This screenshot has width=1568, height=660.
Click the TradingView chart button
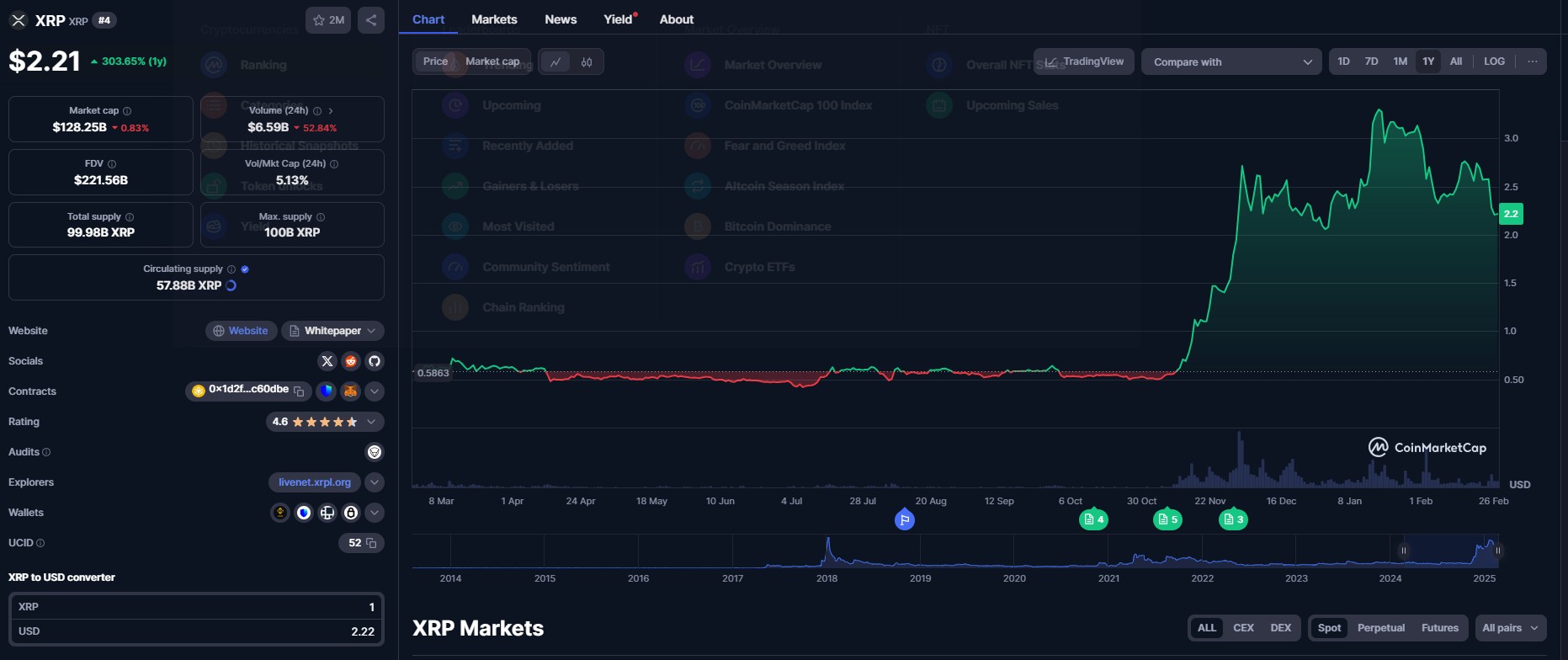tap(1084, 61)
